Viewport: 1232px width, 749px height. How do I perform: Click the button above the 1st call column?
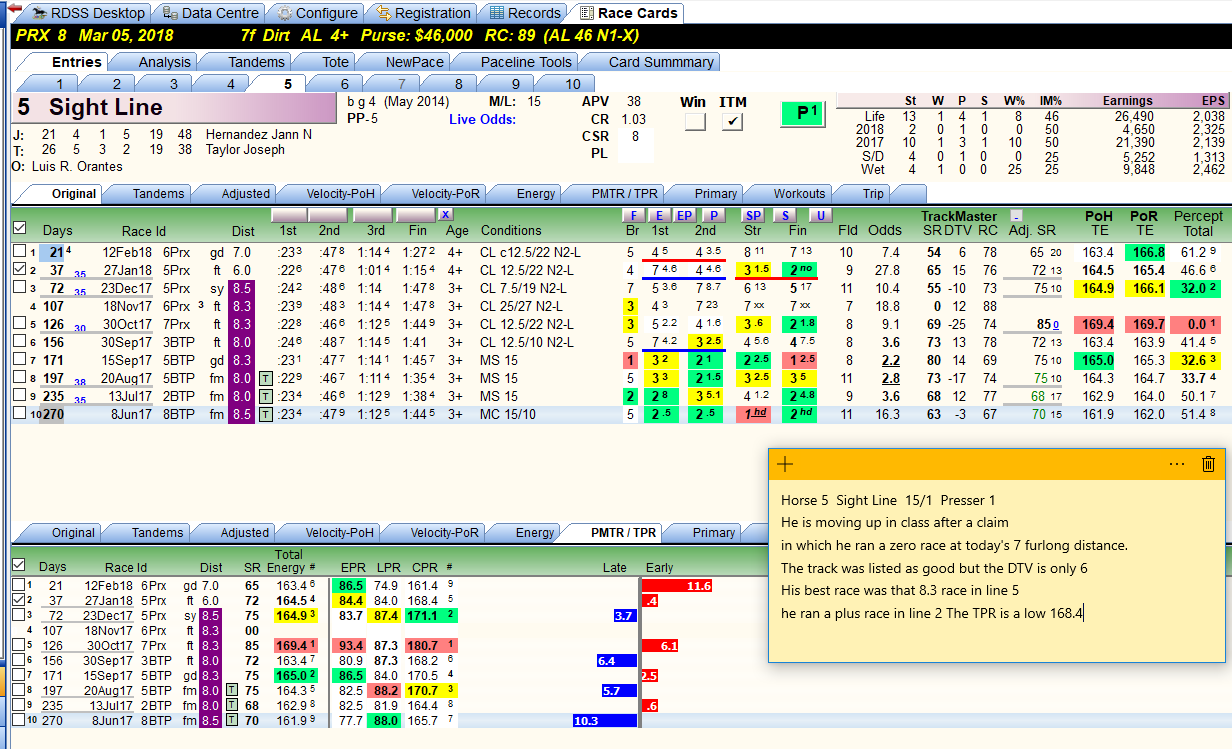pos(288,215)
